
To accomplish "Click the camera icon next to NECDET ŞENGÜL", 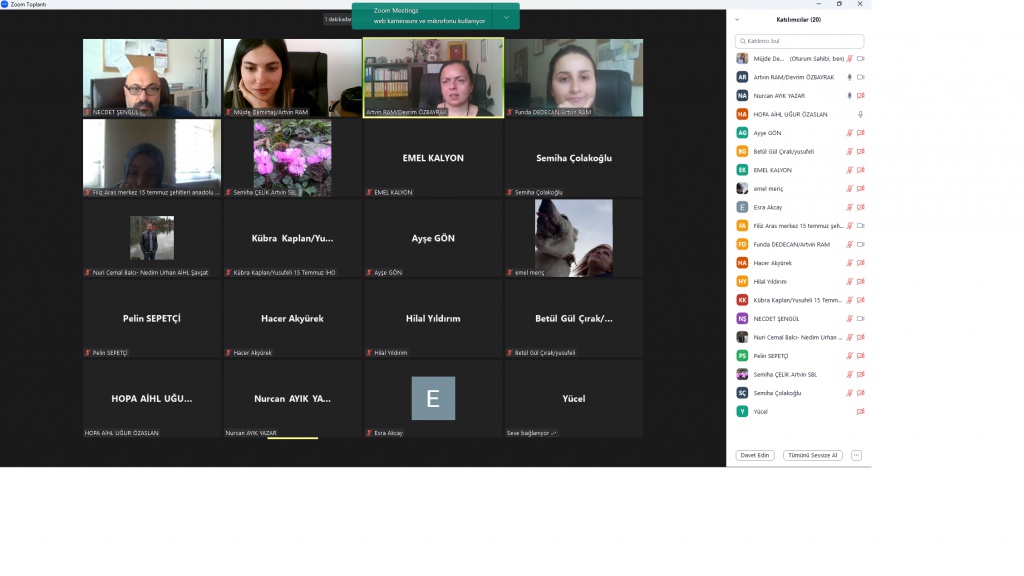I will 860,318.
